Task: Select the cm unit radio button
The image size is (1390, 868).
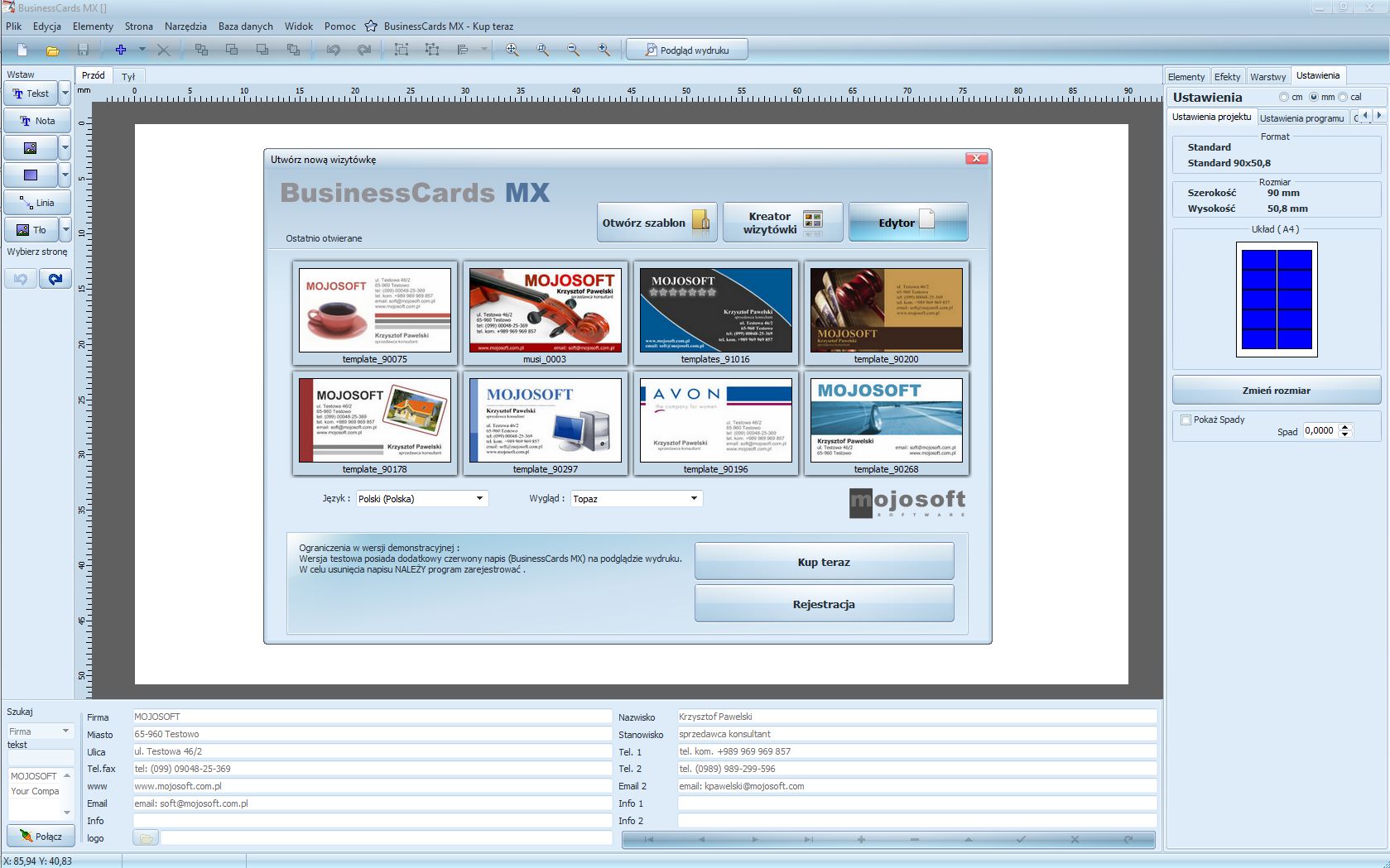Action: pos(1285,97)
